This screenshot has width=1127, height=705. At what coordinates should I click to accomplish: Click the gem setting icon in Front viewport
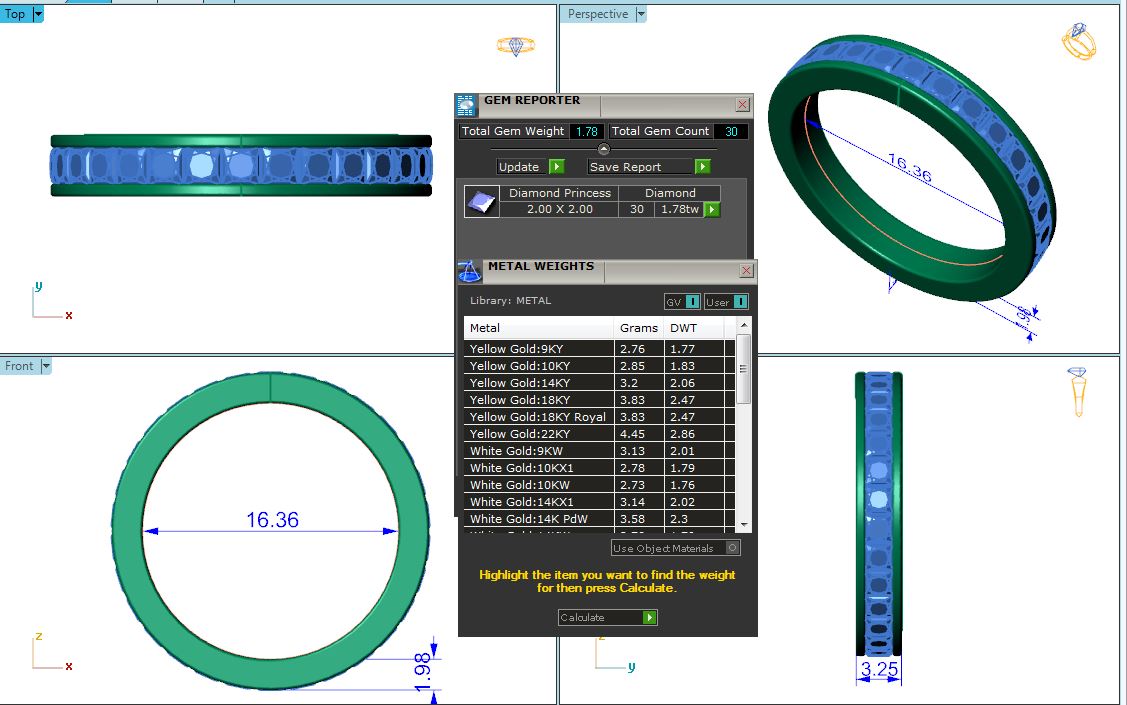point(1078,391)
